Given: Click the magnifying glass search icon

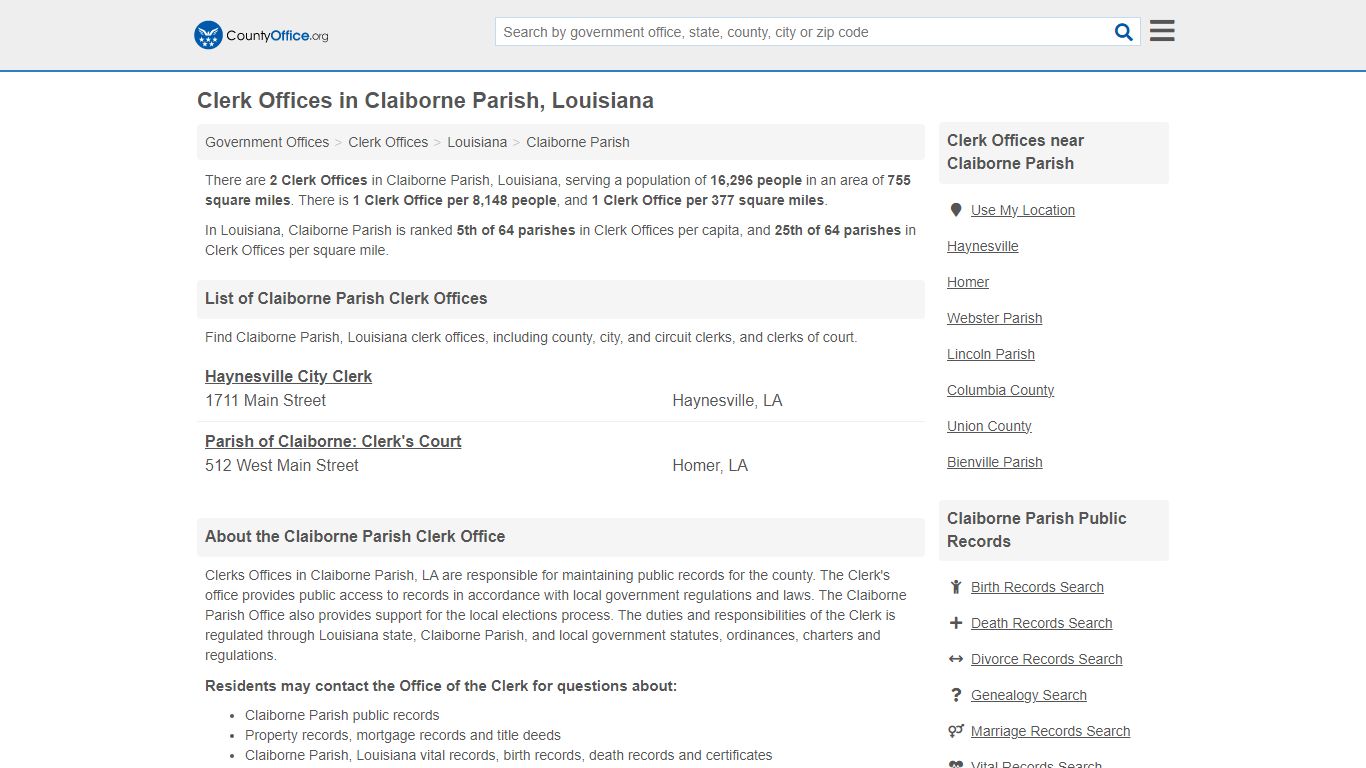Looking at the screenshot, I should pos(1124,32).
